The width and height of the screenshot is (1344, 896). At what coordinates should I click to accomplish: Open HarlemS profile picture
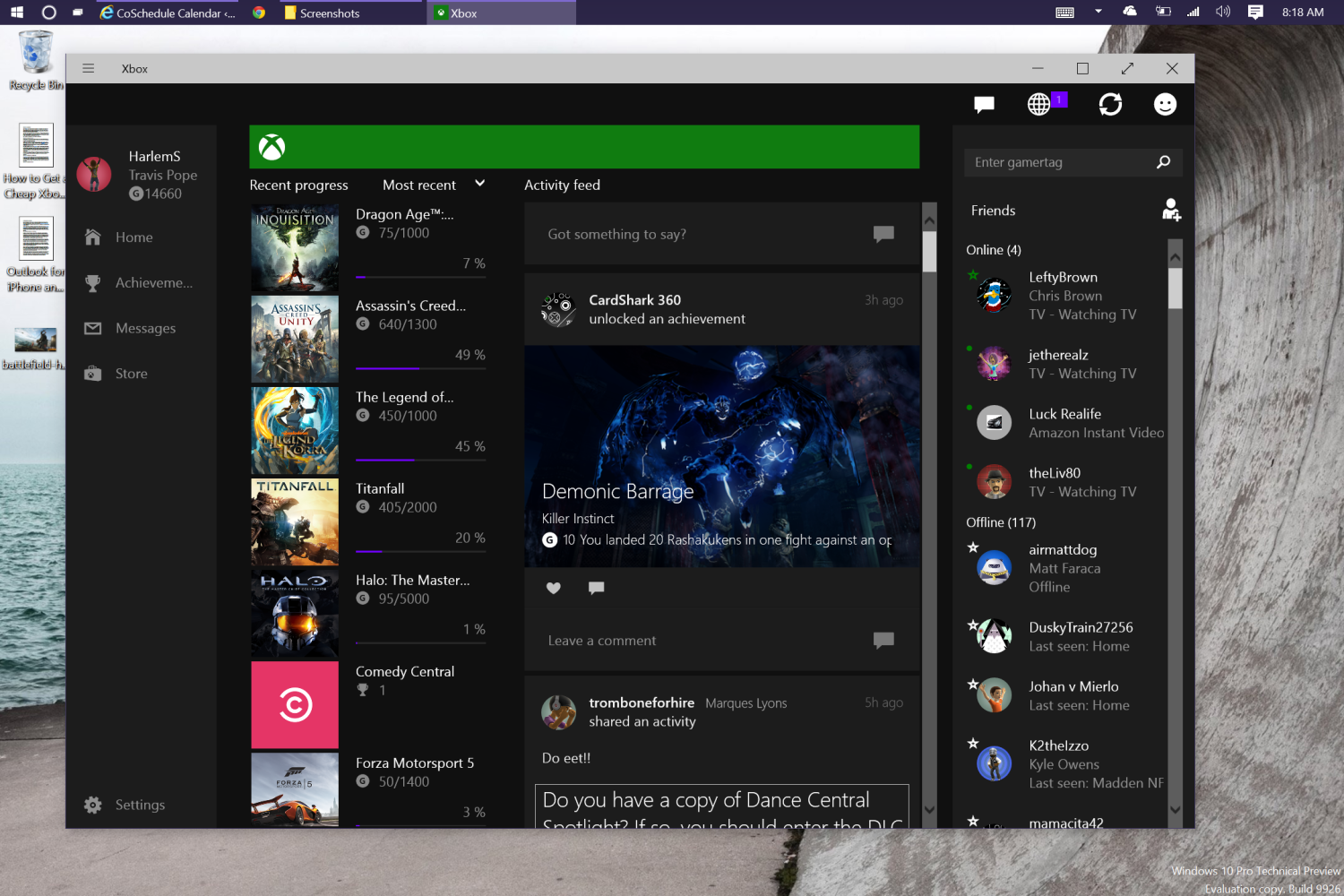94,174
